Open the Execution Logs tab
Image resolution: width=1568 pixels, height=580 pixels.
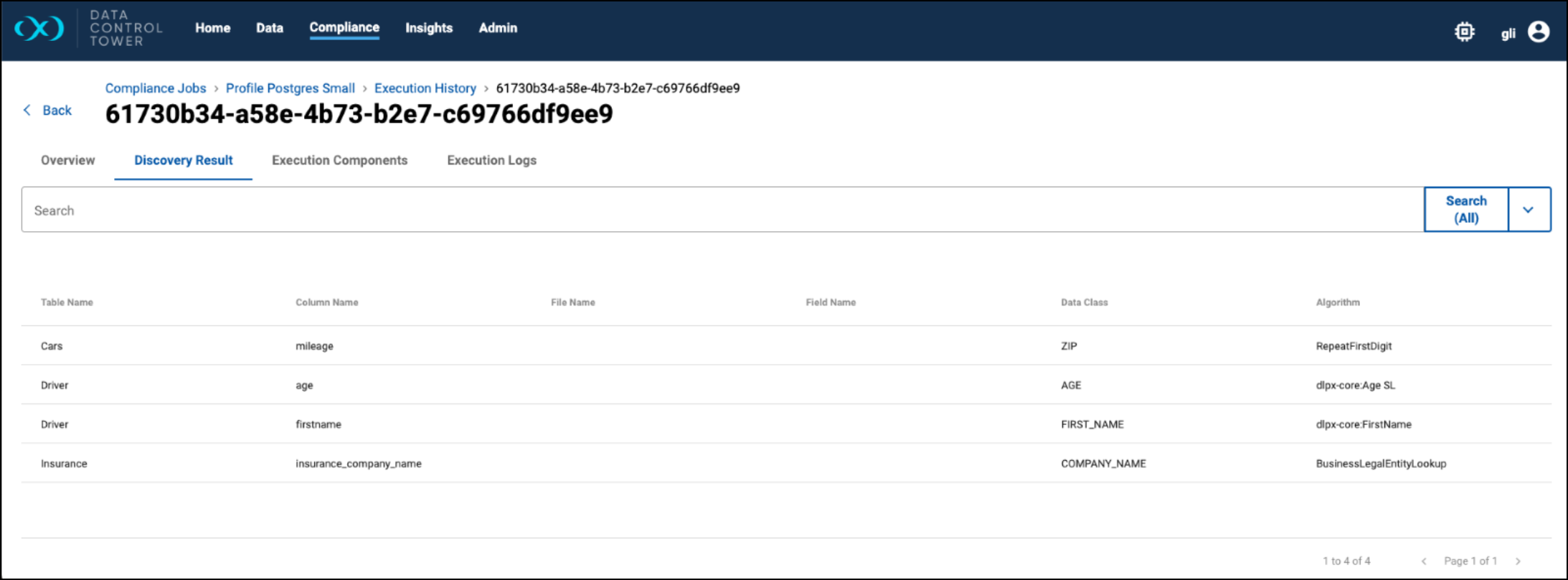(x=491, y=160)
